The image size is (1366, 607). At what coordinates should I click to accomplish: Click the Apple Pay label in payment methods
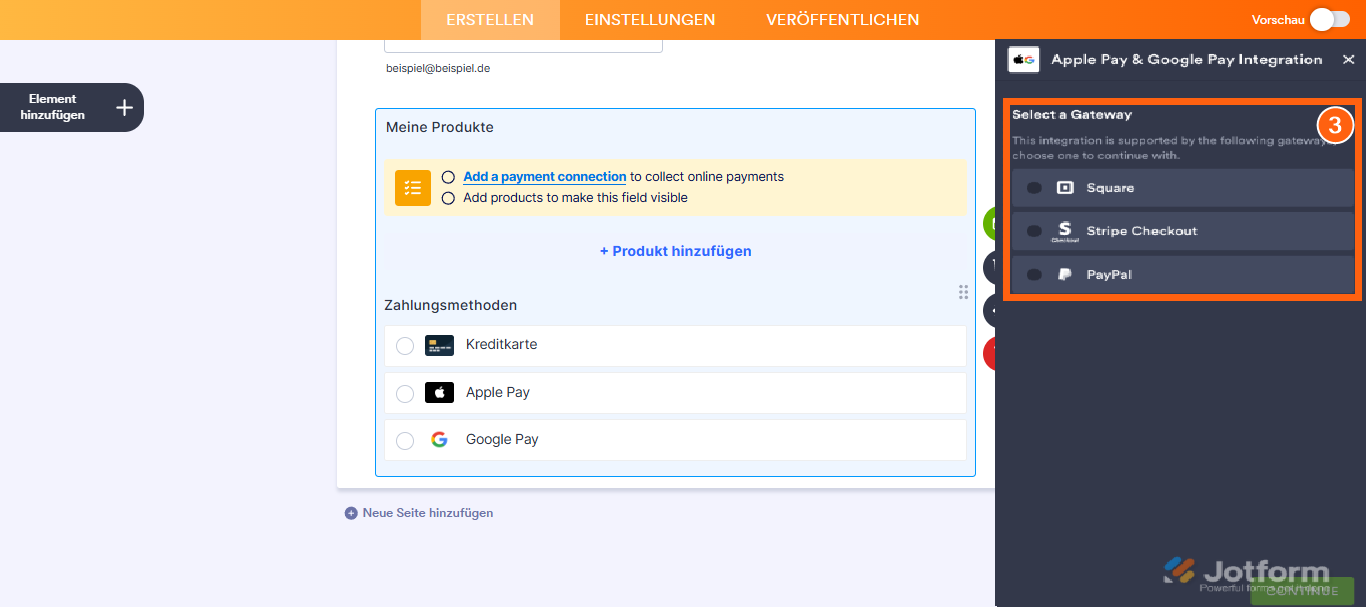tap(498, 393)
